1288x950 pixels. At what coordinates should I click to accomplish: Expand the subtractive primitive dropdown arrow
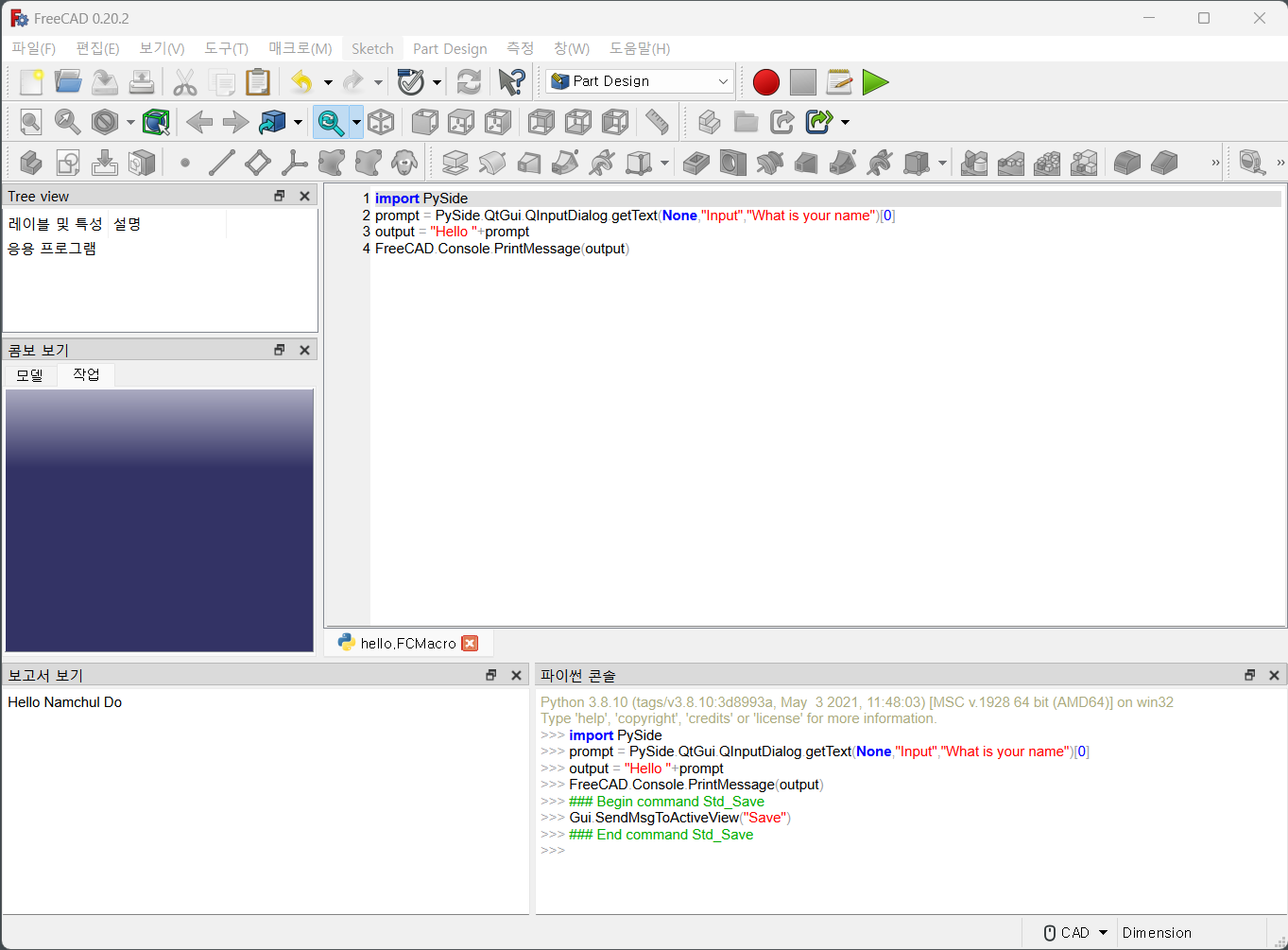942,163
